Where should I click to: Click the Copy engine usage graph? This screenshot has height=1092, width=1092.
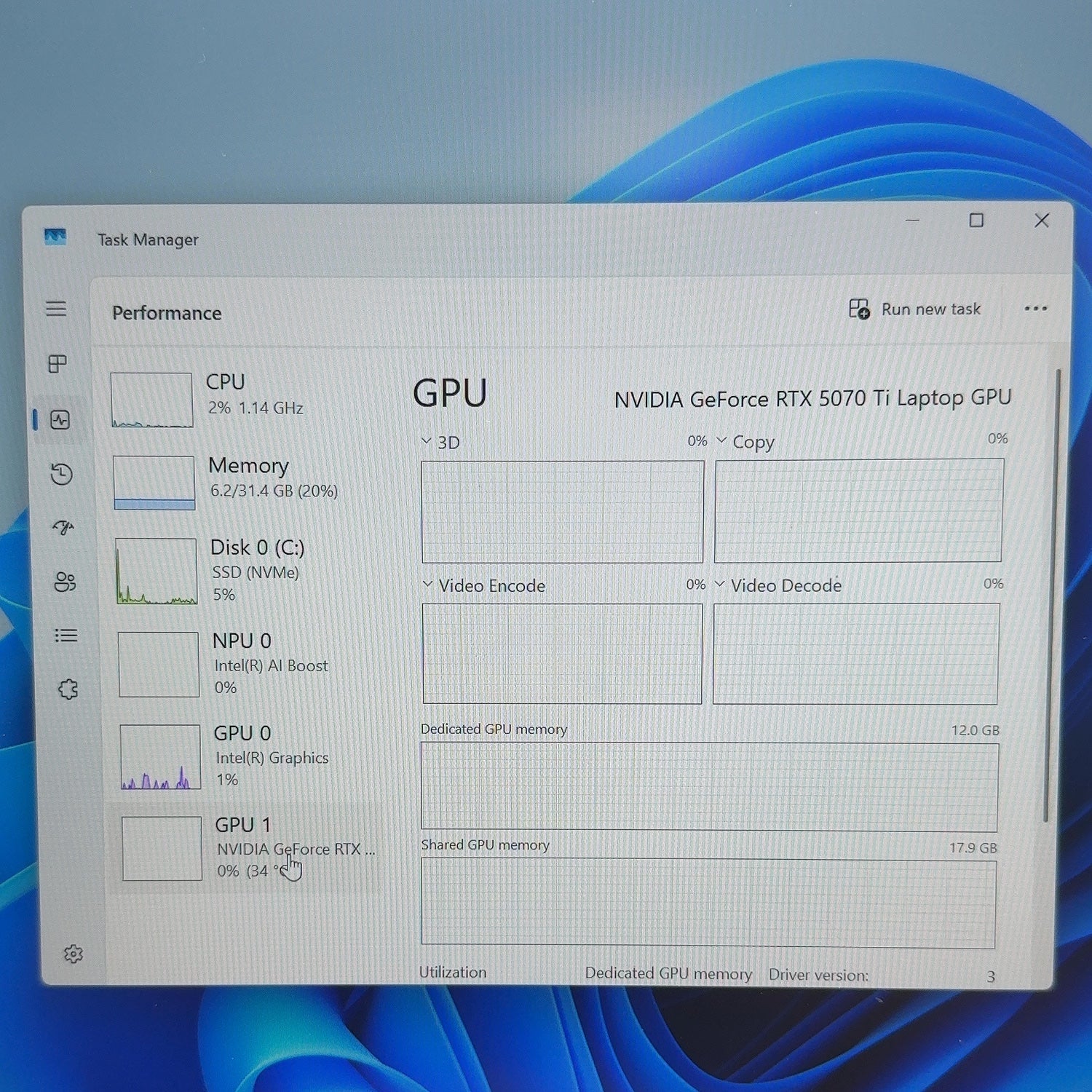[858, 510]
